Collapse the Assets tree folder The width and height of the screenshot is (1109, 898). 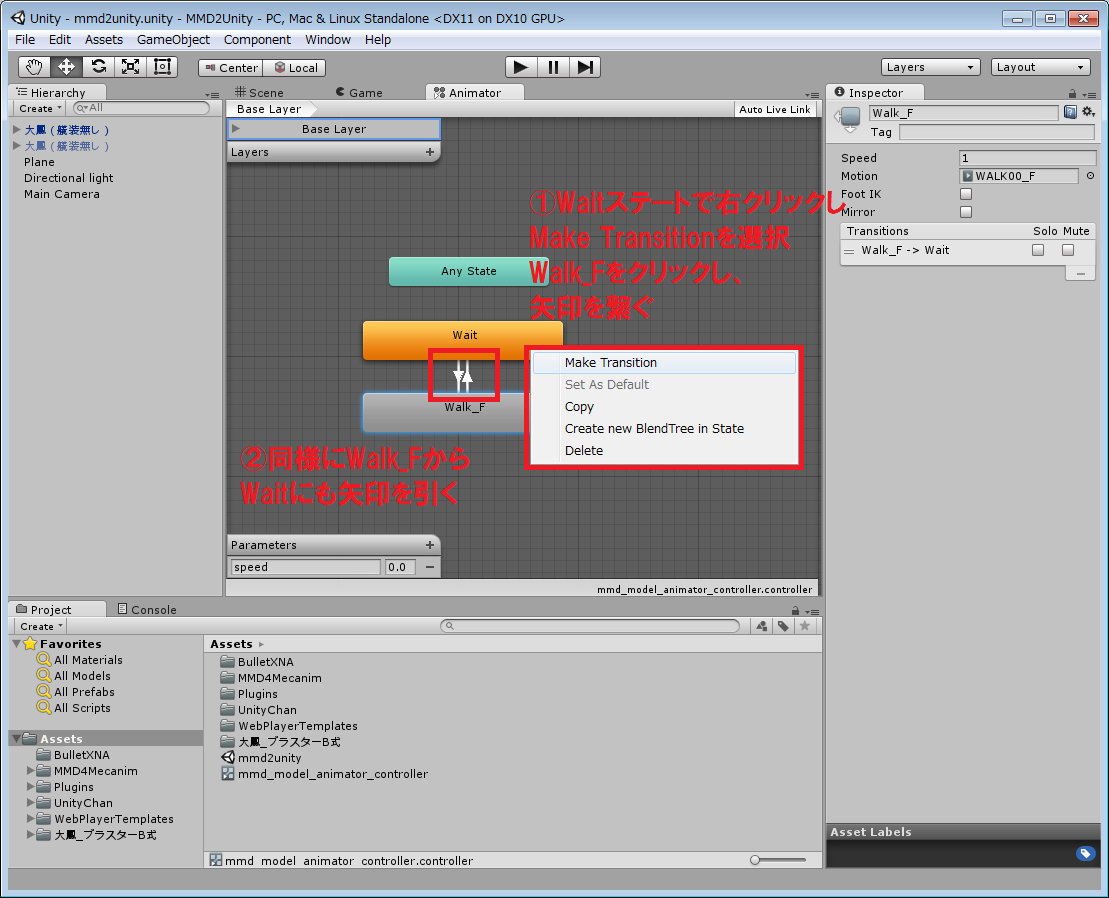17,738
